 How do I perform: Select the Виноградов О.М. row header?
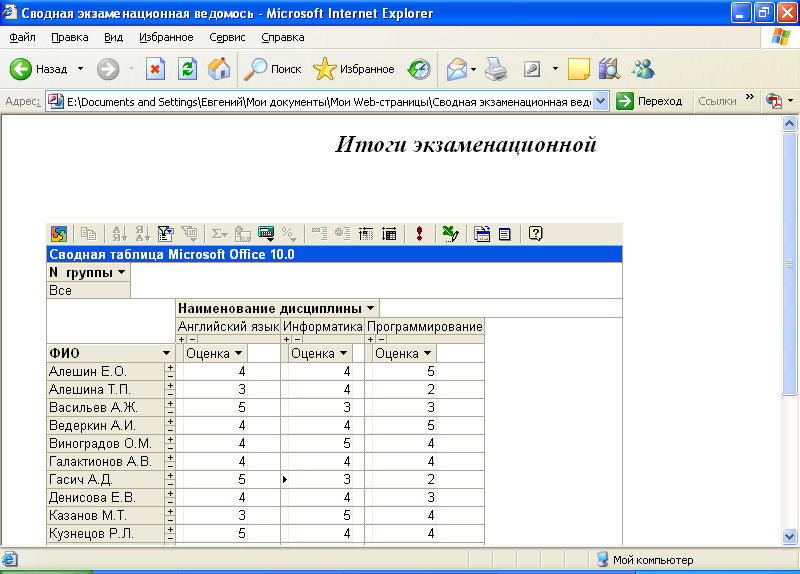106,443
